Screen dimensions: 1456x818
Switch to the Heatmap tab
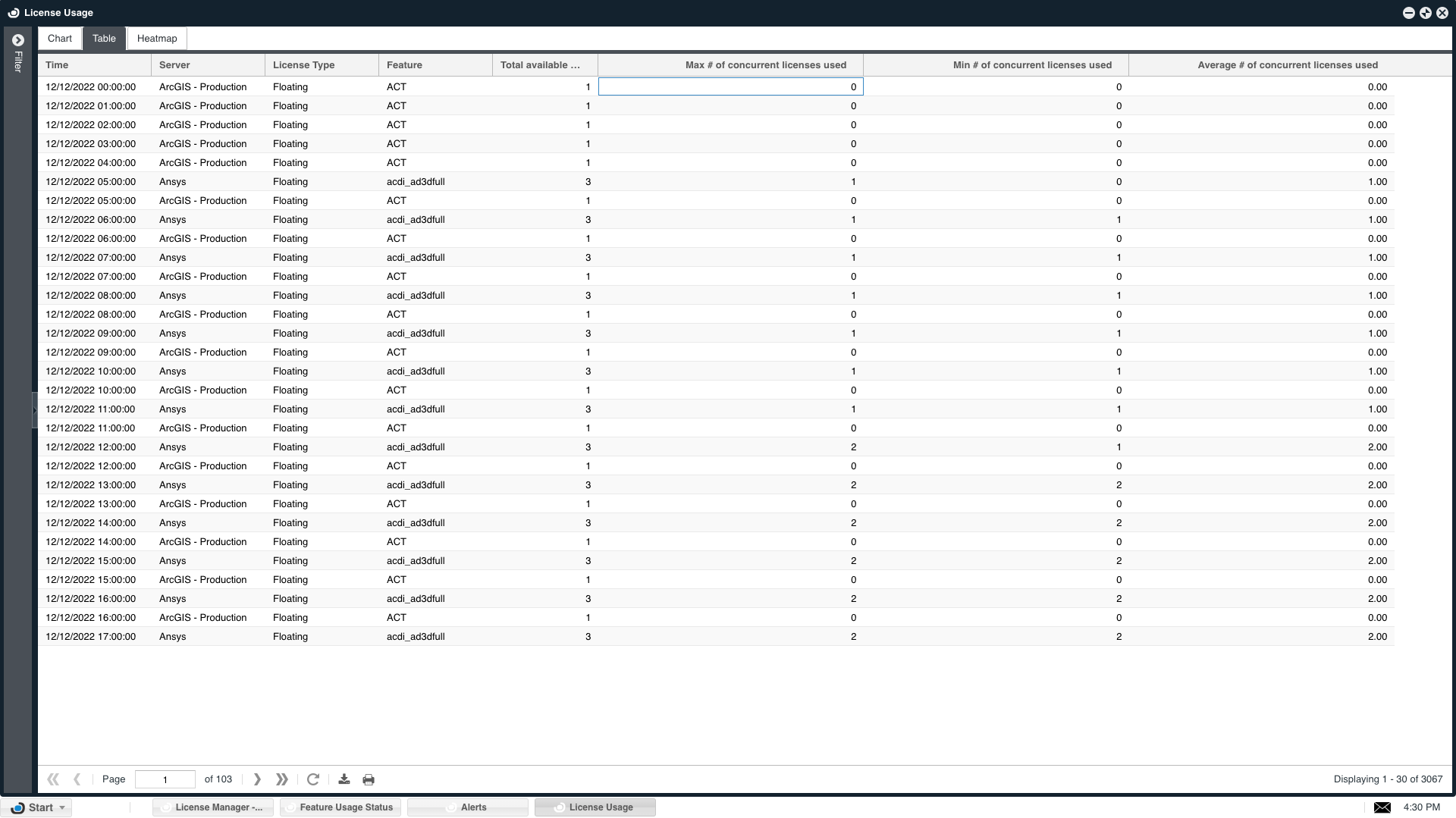[x=157, y=39]
